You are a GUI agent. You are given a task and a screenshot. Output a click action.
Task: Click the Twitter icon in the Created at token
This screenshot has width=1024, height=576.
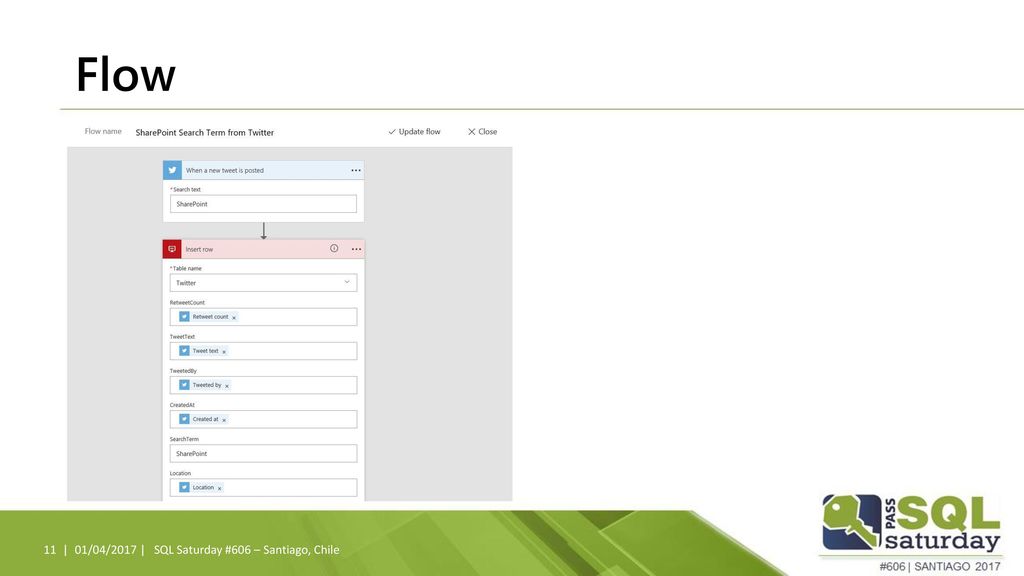click(x=184, y=419)
